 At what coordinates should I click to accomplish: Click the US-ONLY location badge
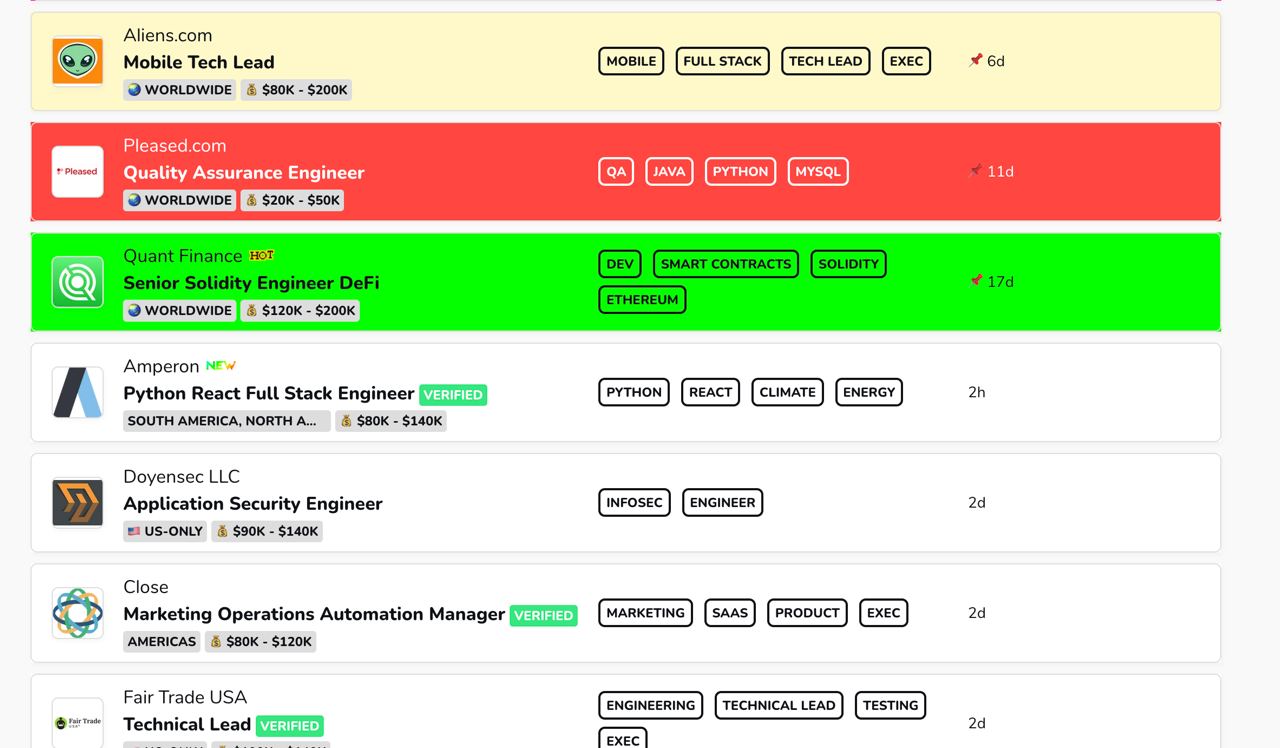pyautogui.click(x=165, y=531)
